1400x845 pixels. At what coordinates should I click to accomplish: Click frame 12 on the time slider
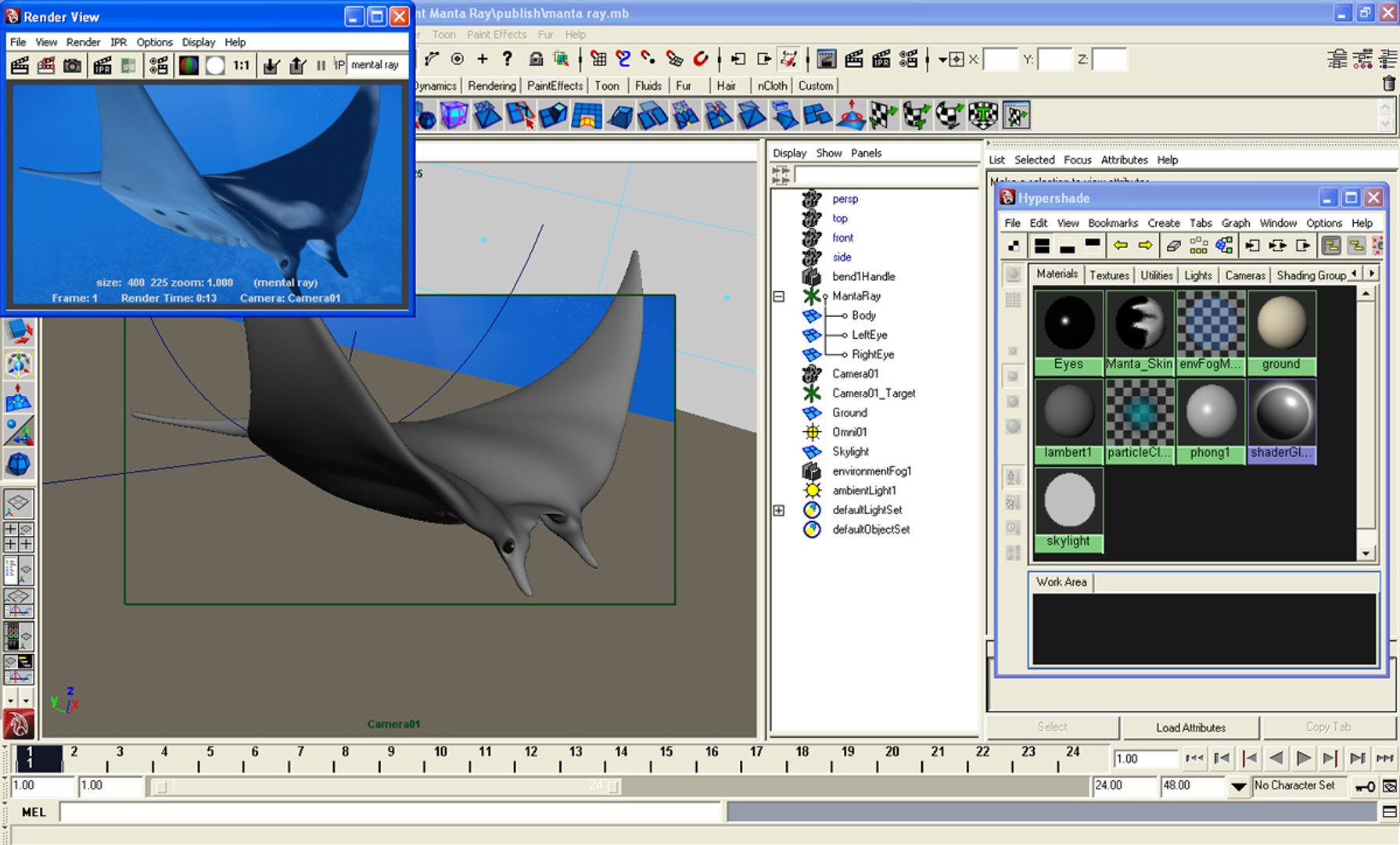(531, 757)
